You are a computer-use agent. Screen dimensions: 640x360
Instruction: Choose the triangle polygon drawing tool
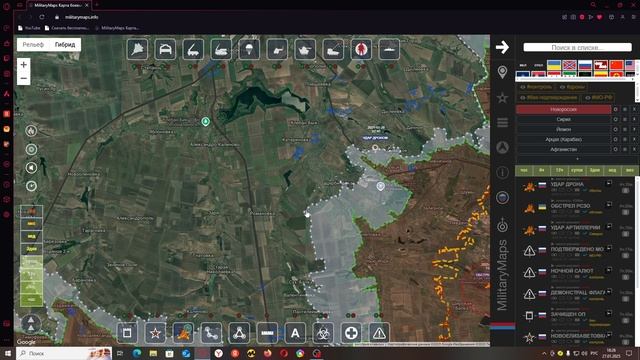[x=239, y=333]
